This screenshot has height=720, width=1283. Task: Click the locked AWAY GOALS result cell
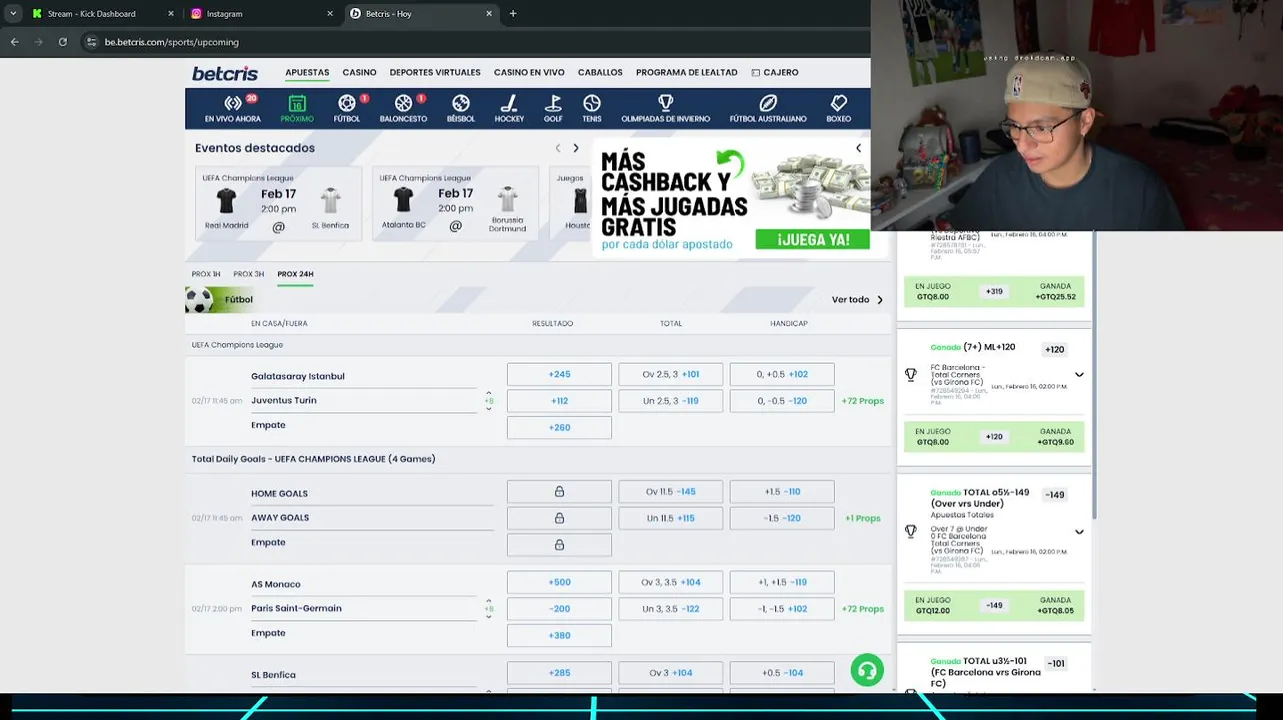pyautogui.click(x=559, y=518)
